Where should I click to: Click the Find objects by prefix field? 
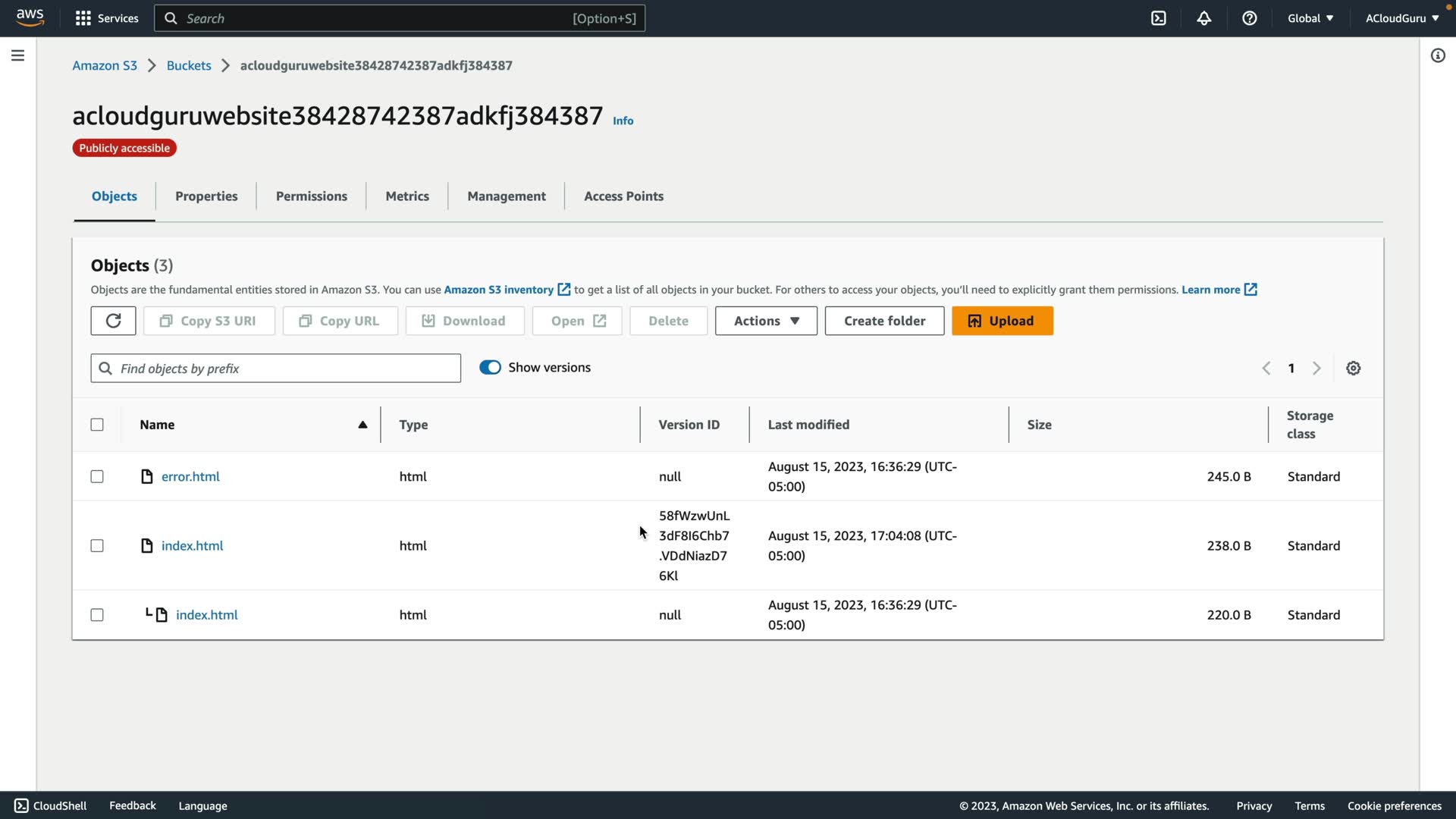click(x=276, y=369)
